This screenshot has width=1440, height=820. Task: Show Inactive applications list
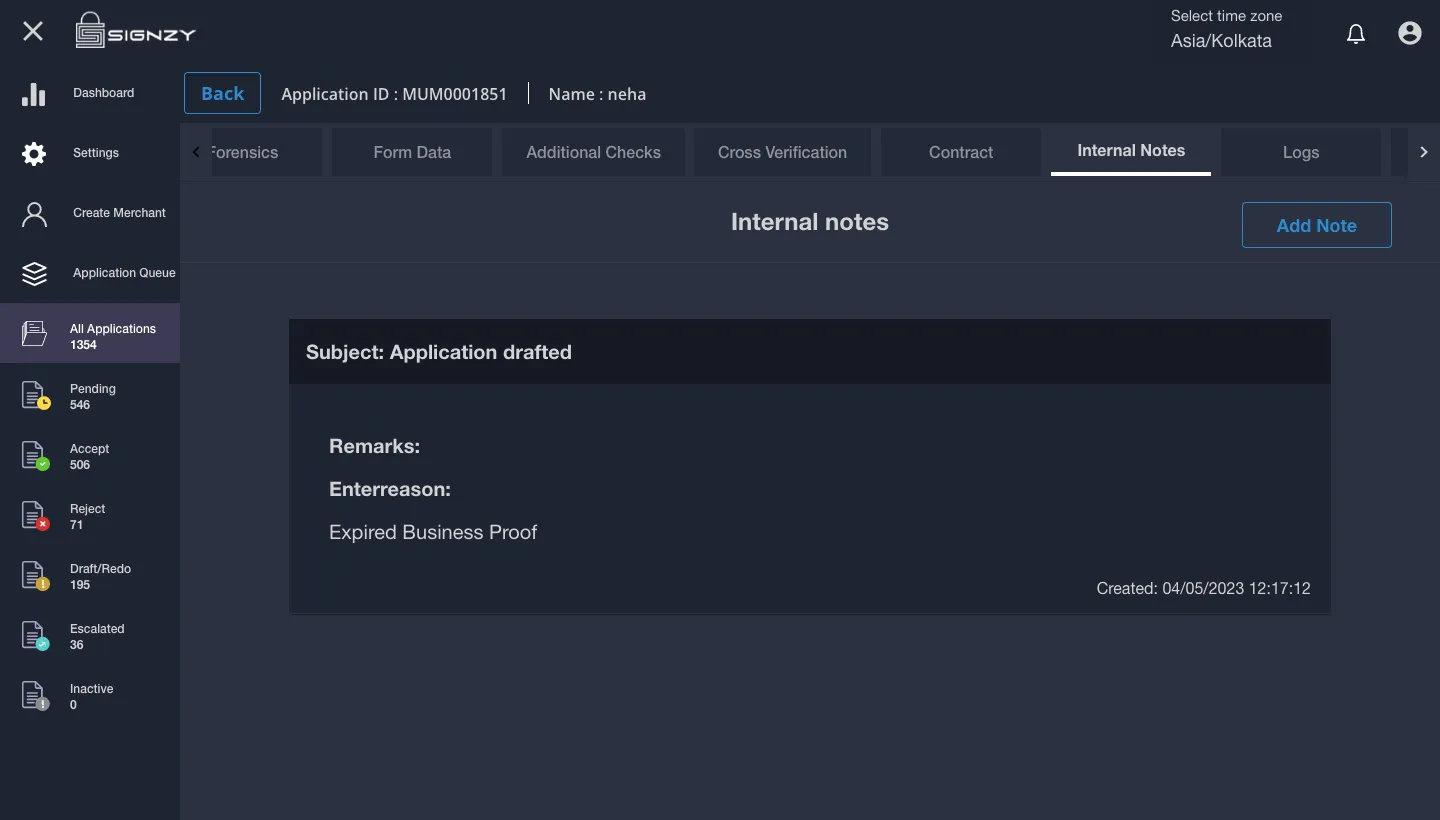90,696
